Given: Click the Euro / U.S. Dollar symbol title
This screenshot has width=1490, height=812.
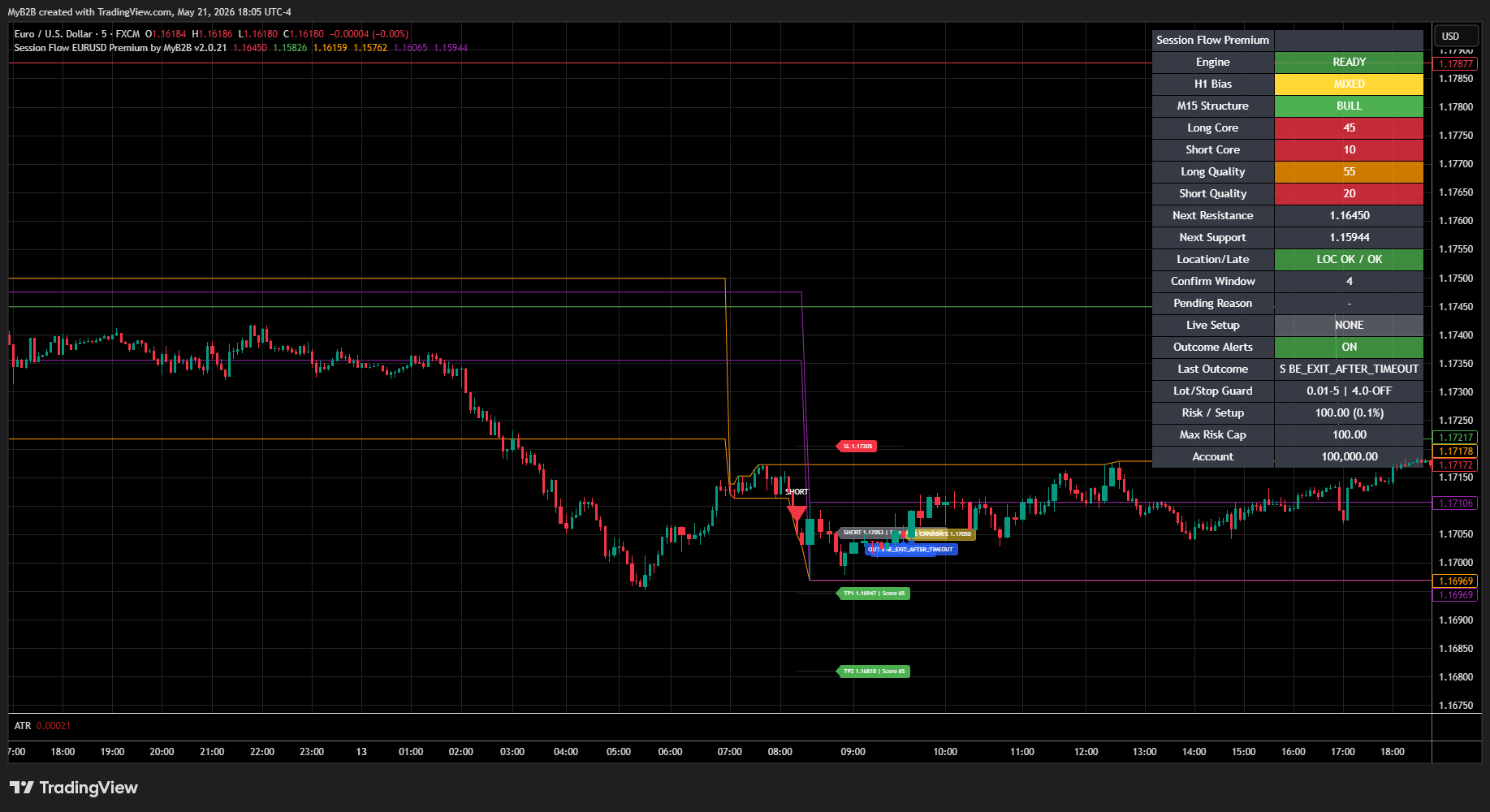Looking at the screenshot, I should [x=53, y=34].
